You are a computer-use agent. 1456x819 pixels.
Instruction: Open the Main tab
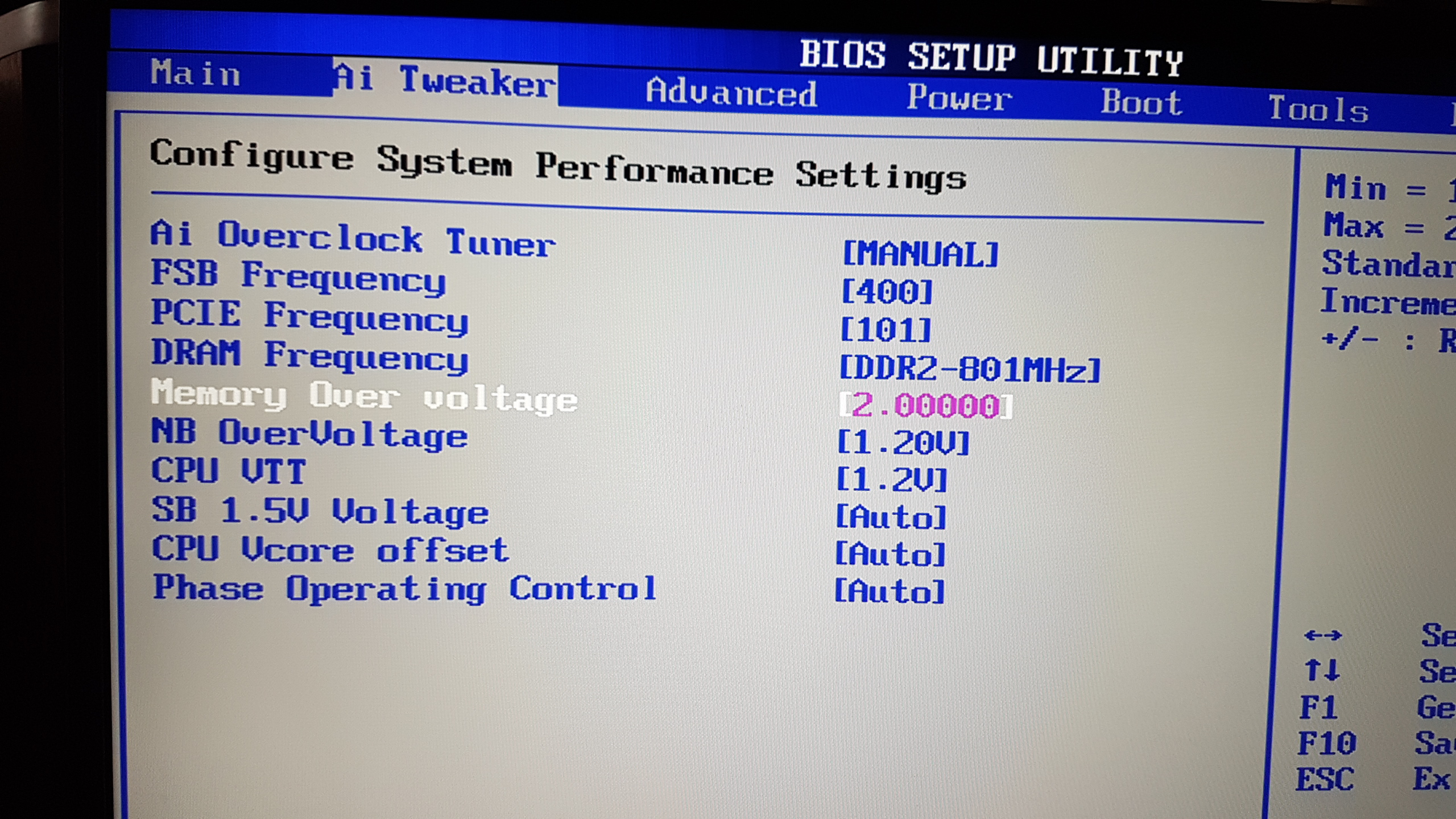click(195, 74)
